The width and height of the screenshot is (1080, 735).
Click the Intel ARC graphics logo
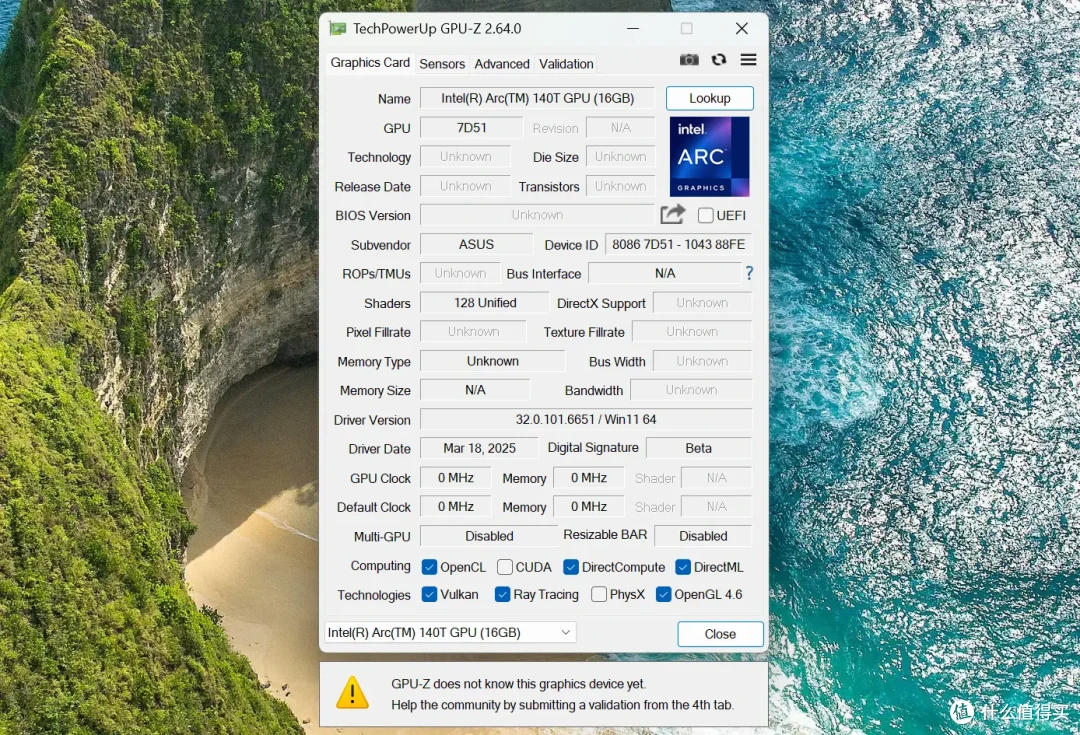tap(709, 156)
